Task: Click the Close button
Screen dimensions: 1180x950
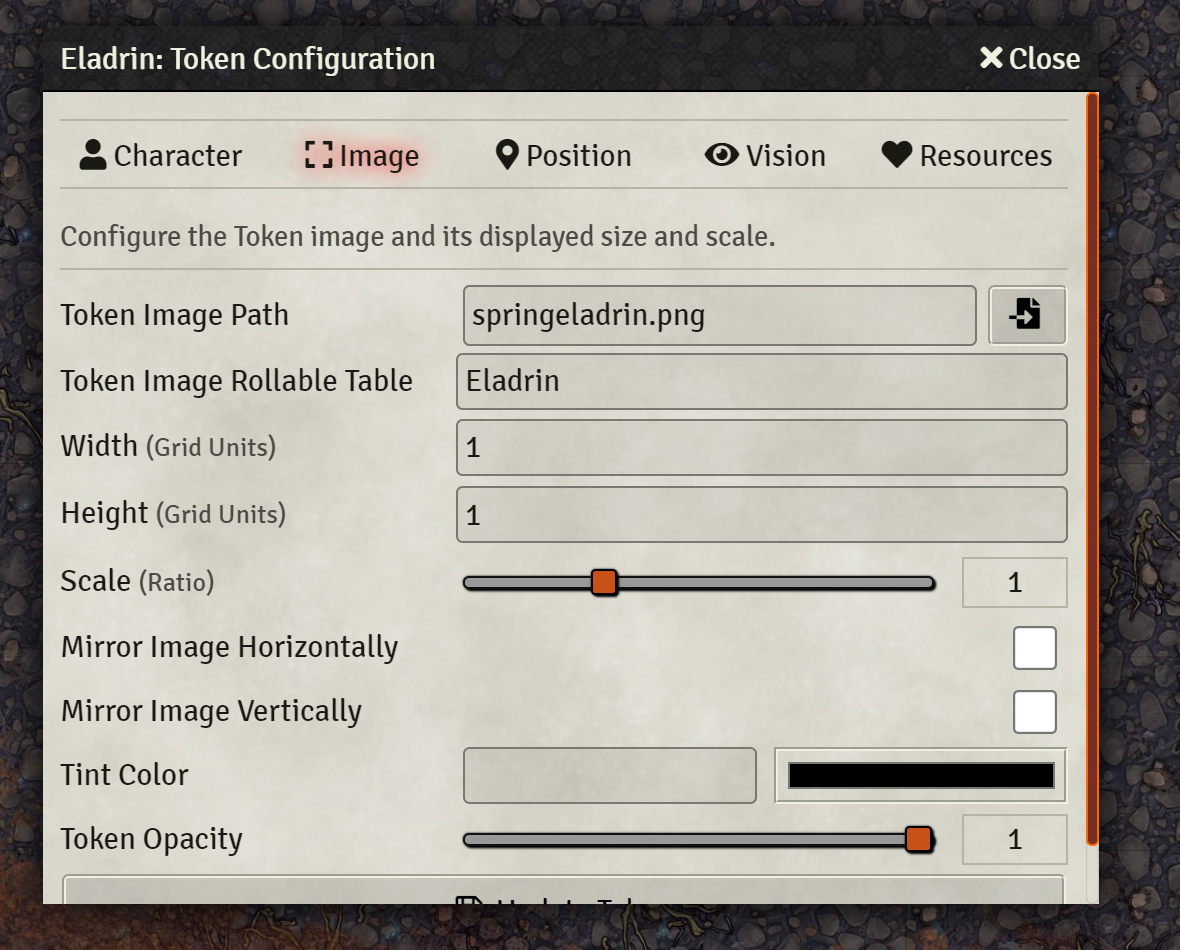Action: tap(1029, 58)
